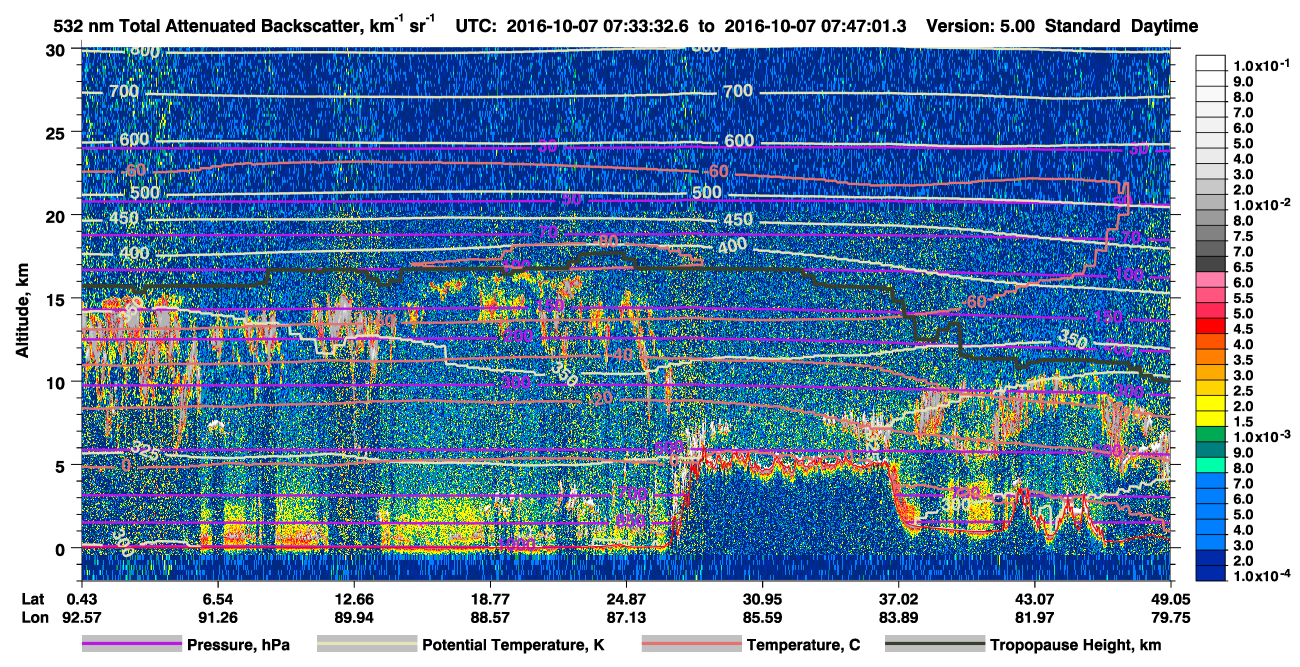Viewport: 1300px width, 667px height.
Task: Click latitude value 18.77
Action: [x=490, y=598]
